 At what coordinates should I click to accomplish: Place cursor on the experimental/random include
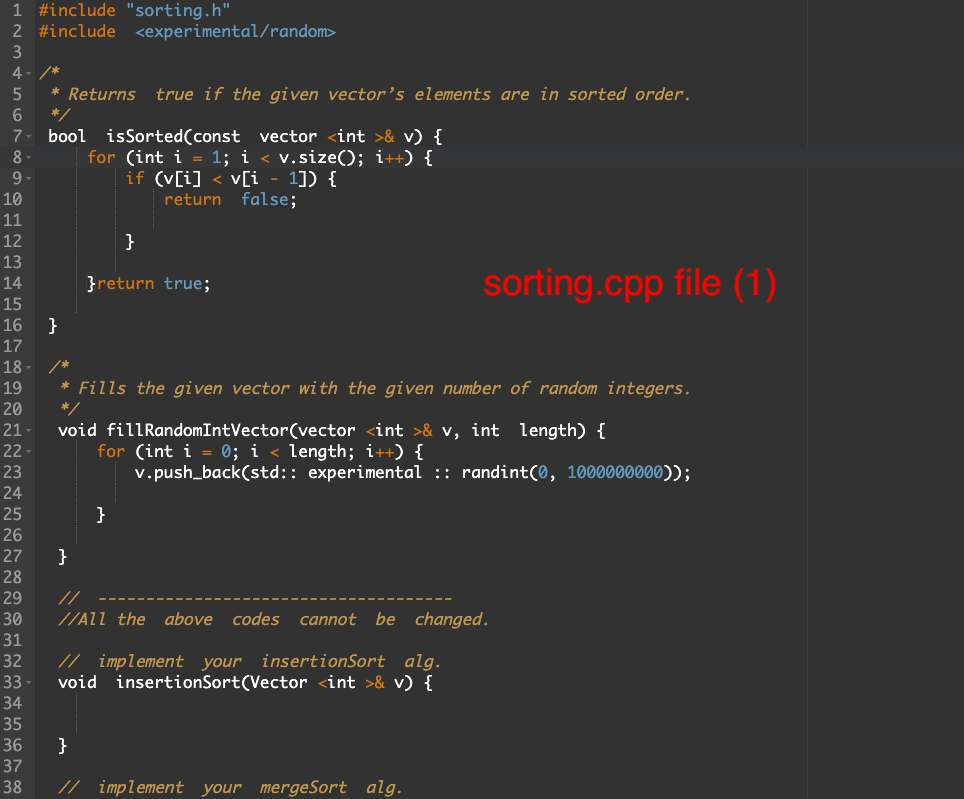(x=235, y=31)
